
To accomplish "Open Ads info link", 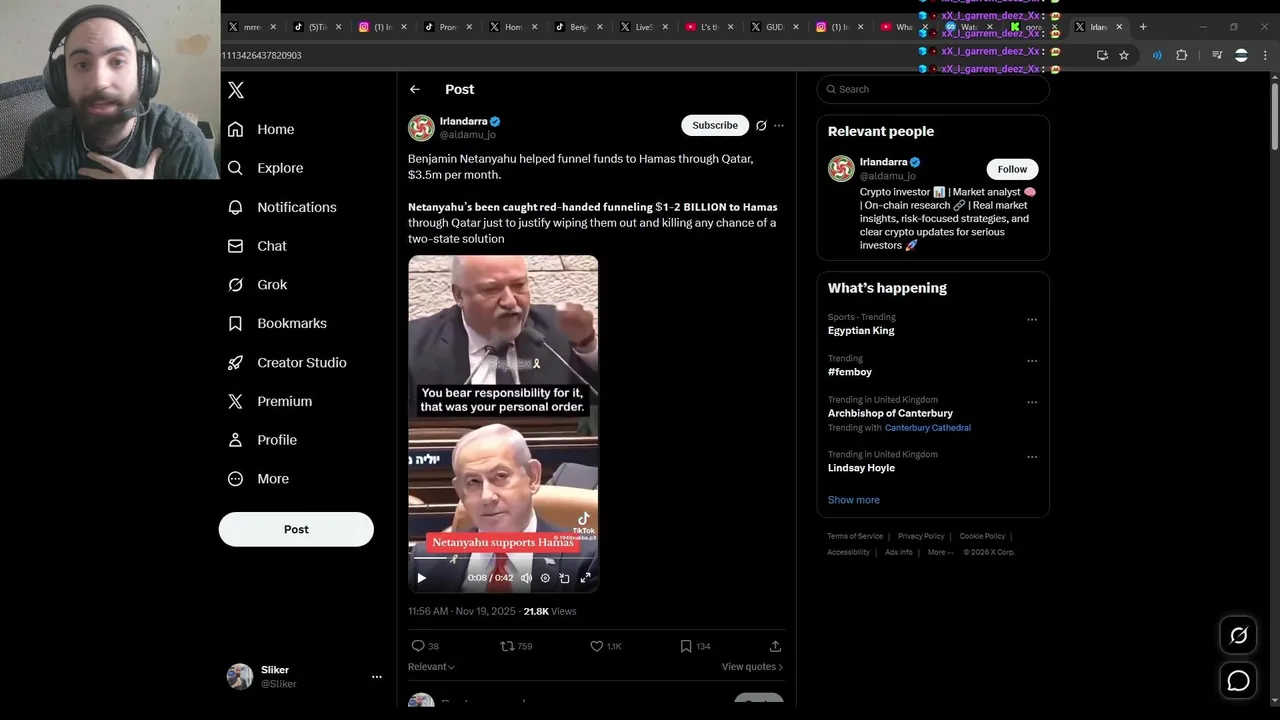I will tap(899, 552).
